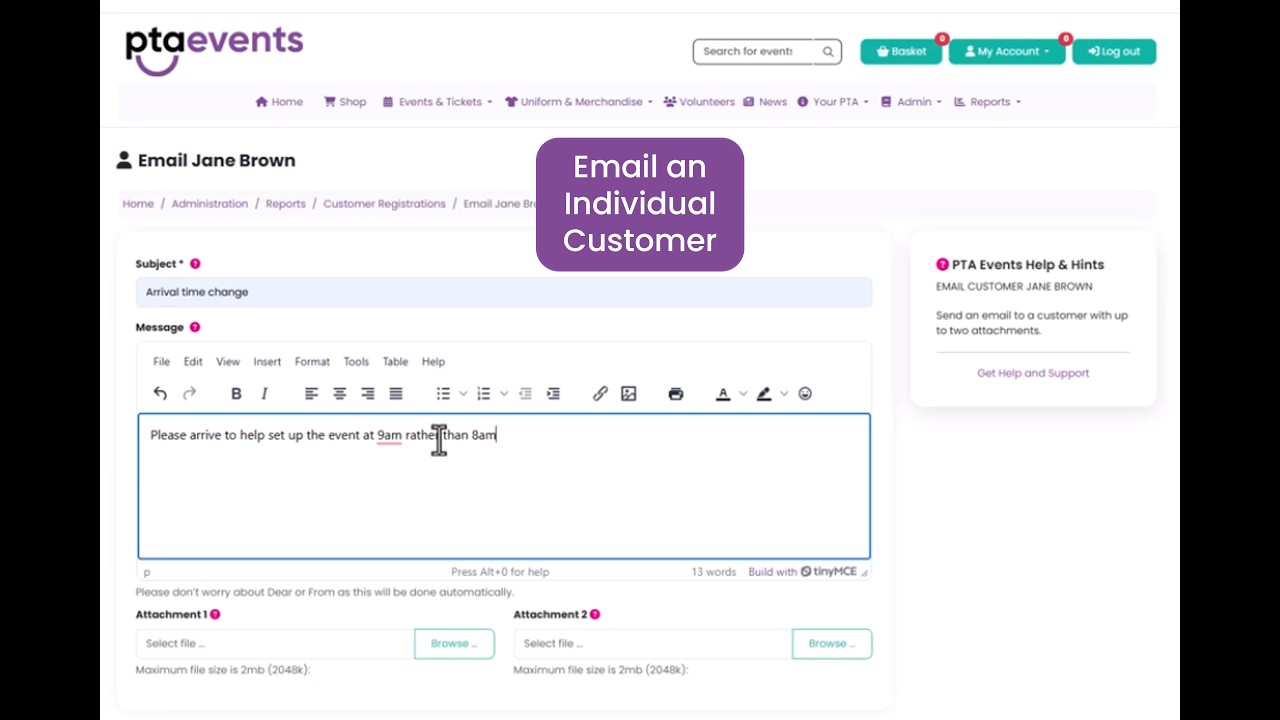Click Message help question icon
The image size is (1280, 720).
pyautogui.click(x=195, y=327)
